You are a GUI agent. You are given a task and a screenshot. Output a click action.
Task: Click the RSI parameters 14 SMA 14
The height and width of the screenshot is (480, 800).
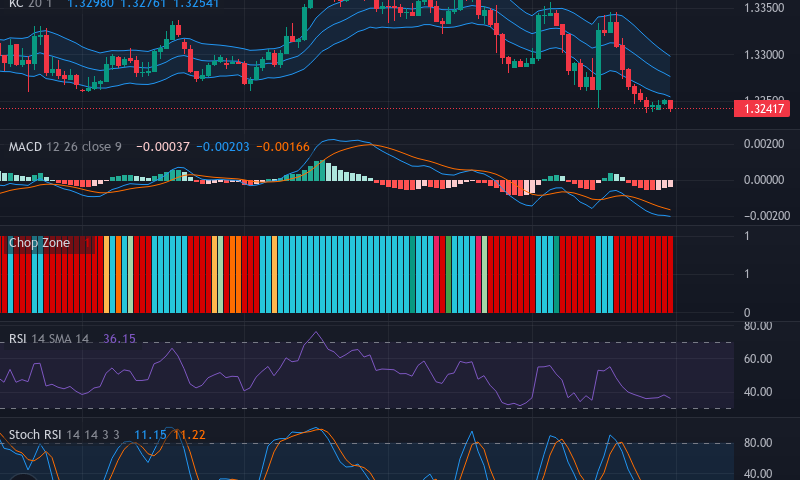(x=60, y=339)
